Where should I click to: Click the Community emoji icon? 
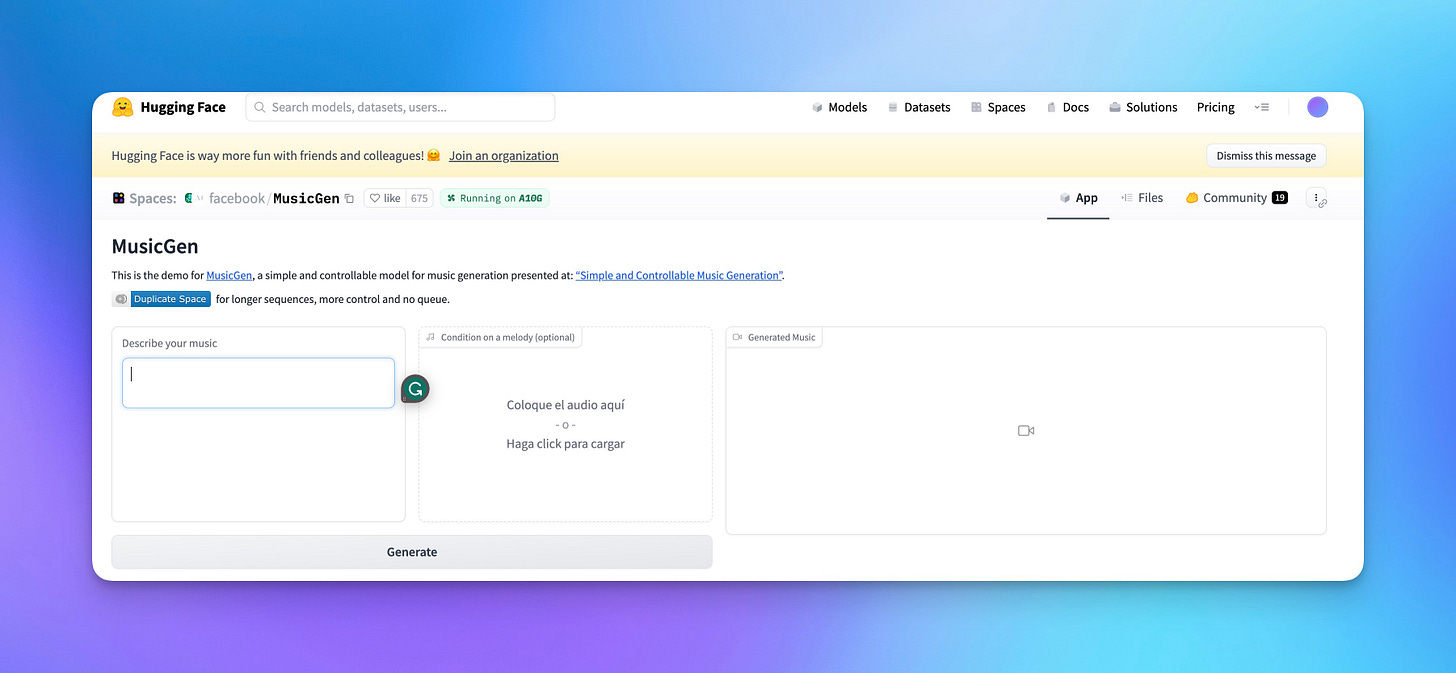tap(1192, 198)
